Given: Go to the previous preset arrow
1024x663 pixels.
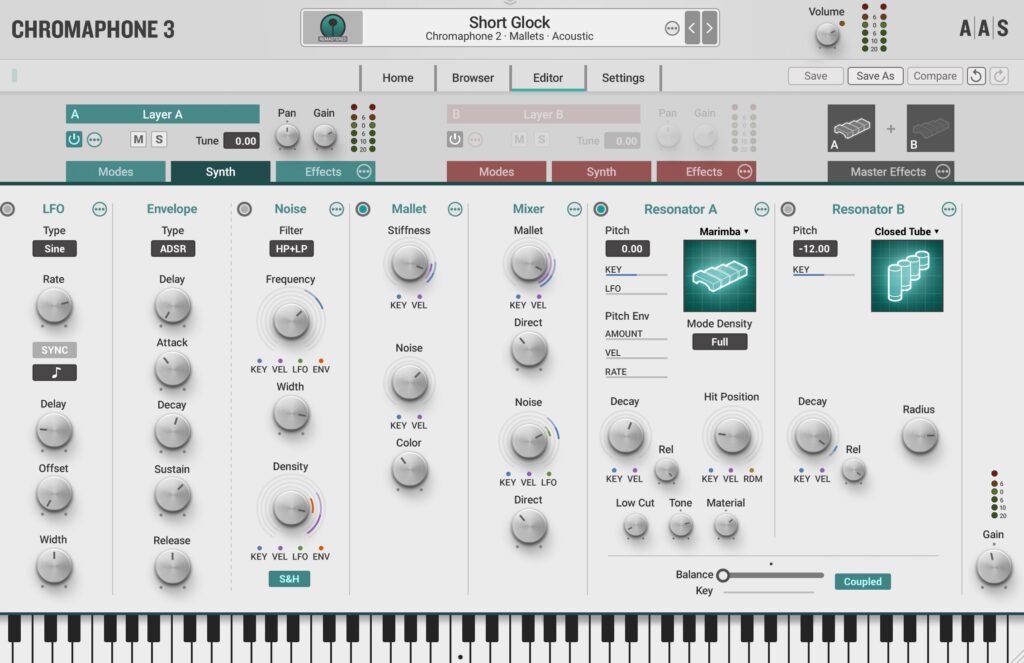Looking at the screenshot, I should tap(691, 28).
